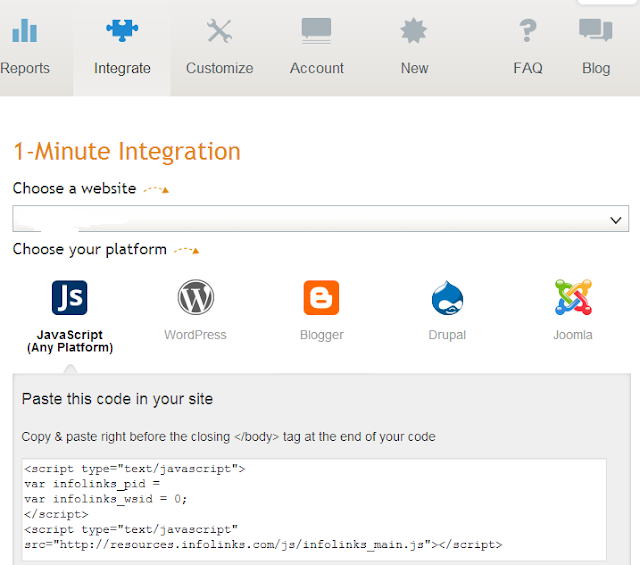Open the Integrate tab label
This screenshot has height=565, width=640.
pos(122,68)
